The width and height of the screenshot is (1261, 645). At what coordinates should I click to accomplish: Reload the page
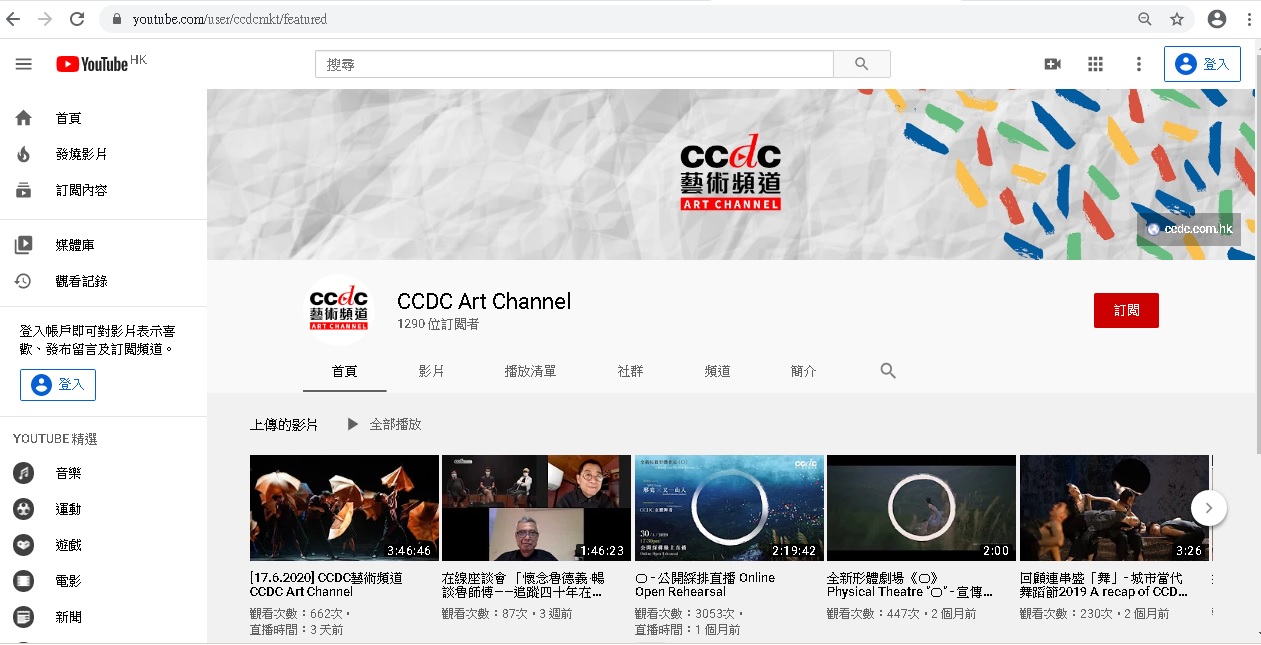(x=77, y=19)
